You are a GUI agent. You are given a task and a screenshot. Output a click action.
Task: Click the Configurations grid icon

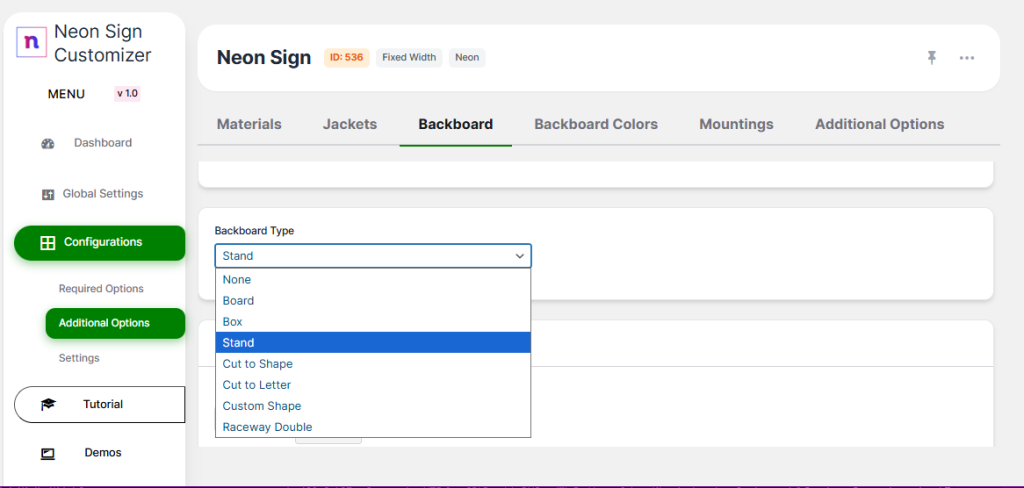click(x=47, y=243)
